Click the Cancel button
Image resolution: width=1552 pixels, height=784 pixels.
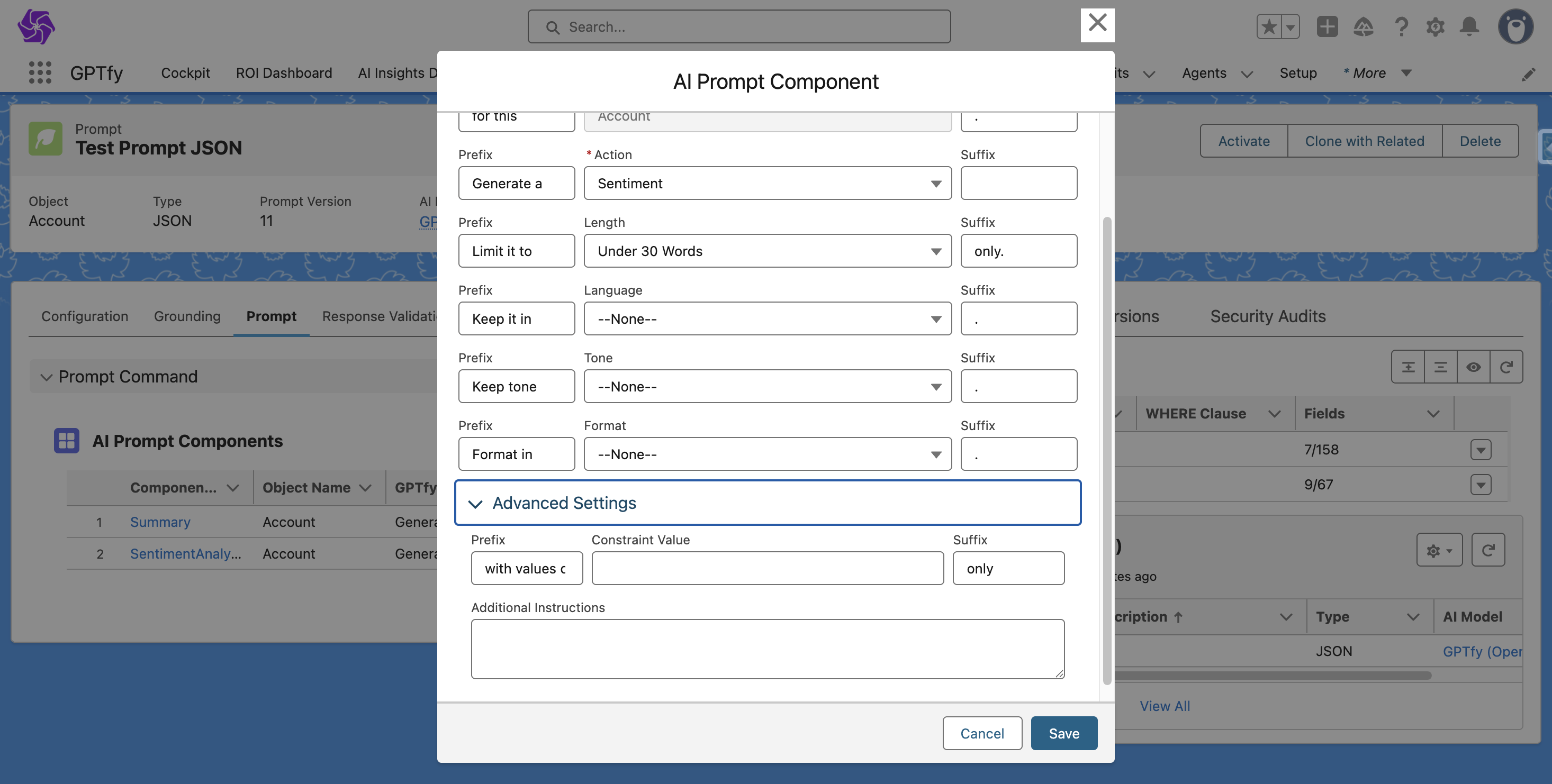pos(981,733)
